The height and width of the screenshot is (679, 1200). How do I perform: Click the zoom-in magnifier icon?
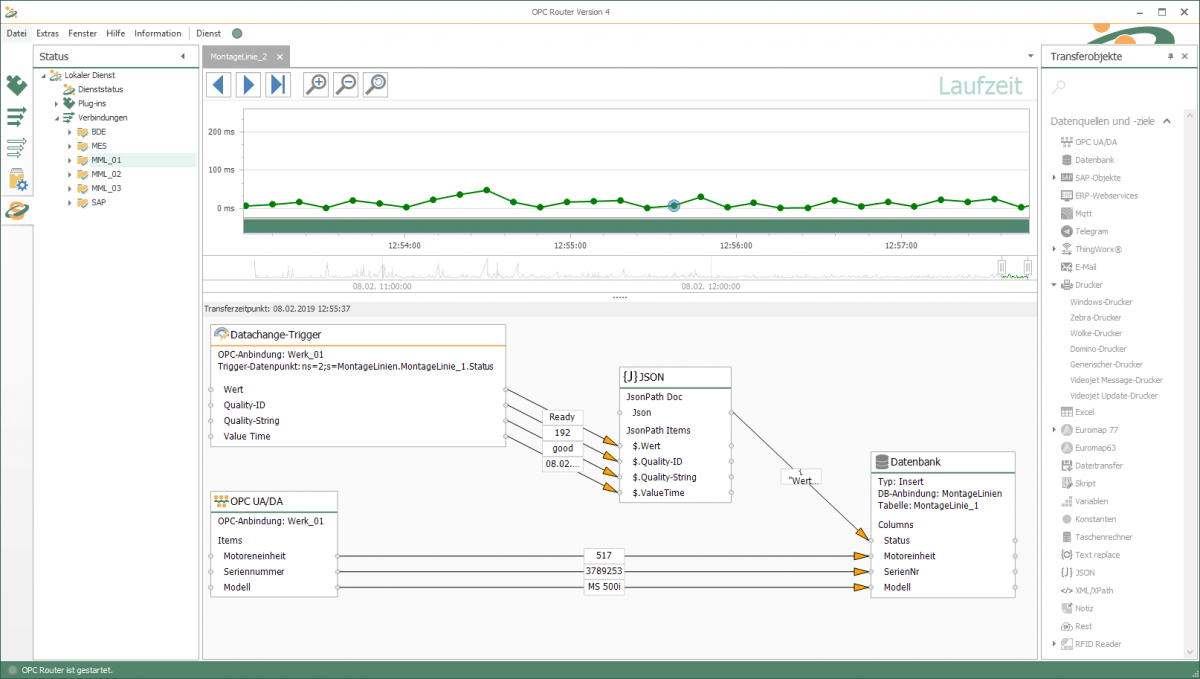point(317,85)
